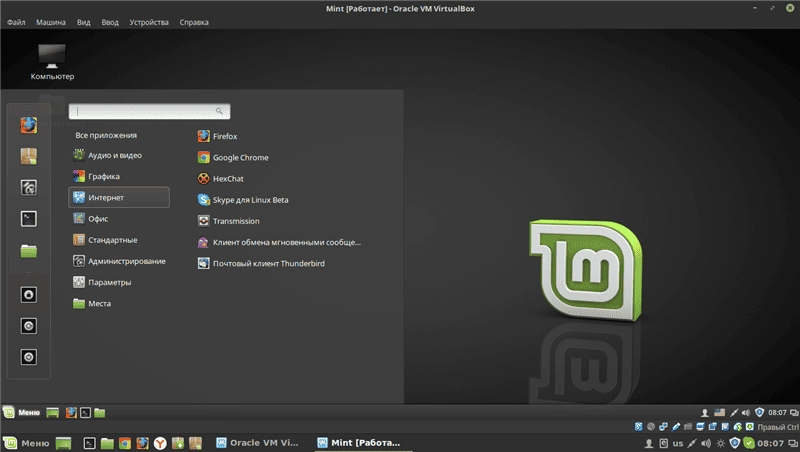Open the Вид menu in VirtualBox
The width and height of the screenshot is (800, 452).
[84, 22]
